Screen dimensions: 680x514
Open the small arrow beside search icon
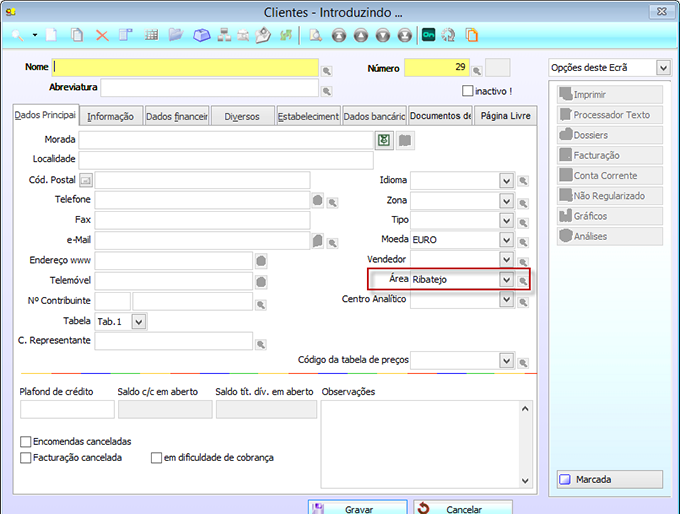click(35, 35)
